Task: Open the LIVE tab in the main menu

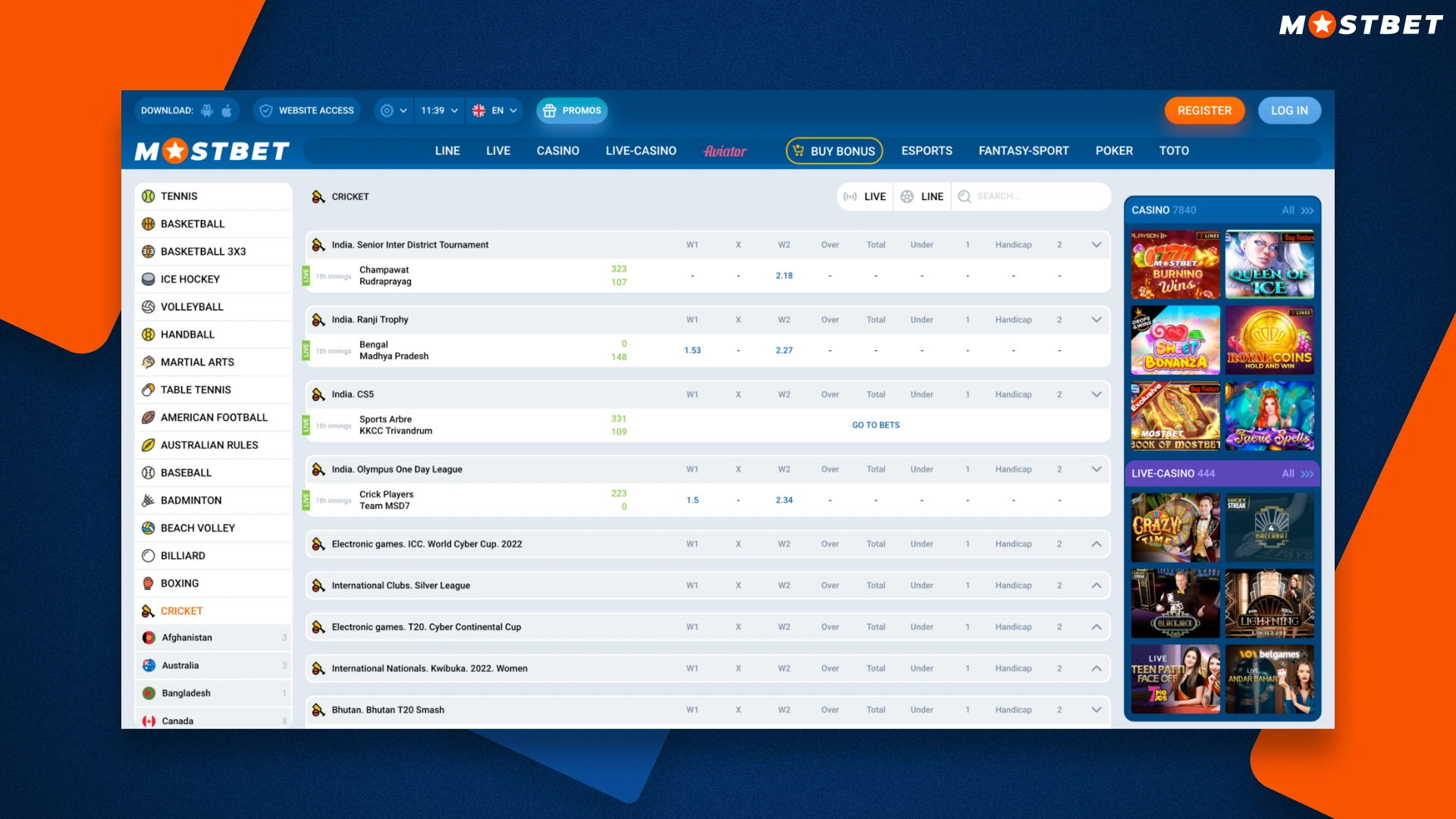Action: coord(498,151)
